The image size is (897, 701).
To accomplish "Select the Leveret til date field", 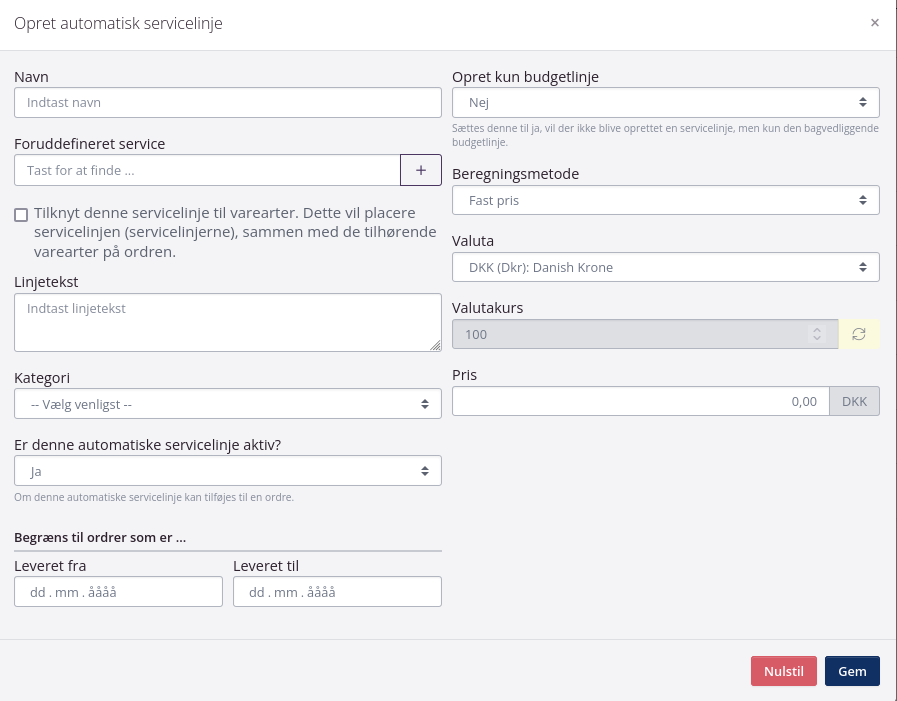I will pyautogui.click(x=337, y=592).
